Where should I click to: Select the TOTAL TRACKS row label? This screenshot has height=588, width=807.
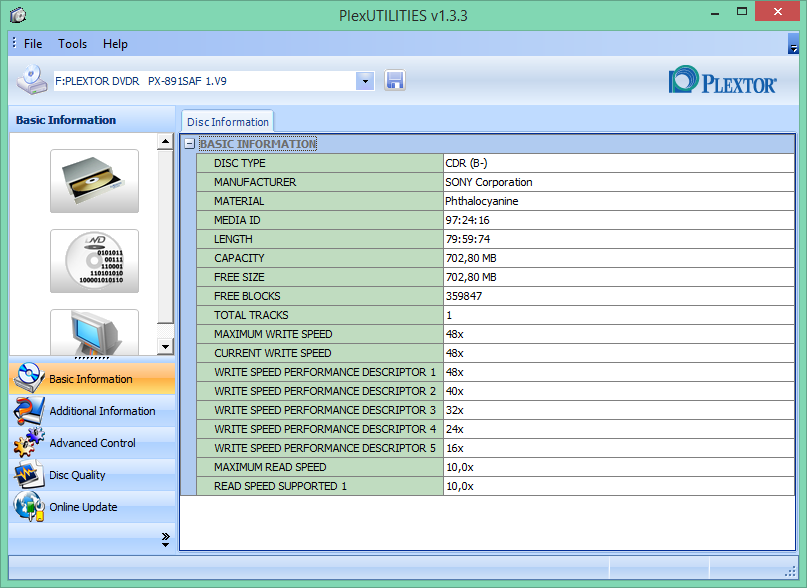click(x=251, y=315)
